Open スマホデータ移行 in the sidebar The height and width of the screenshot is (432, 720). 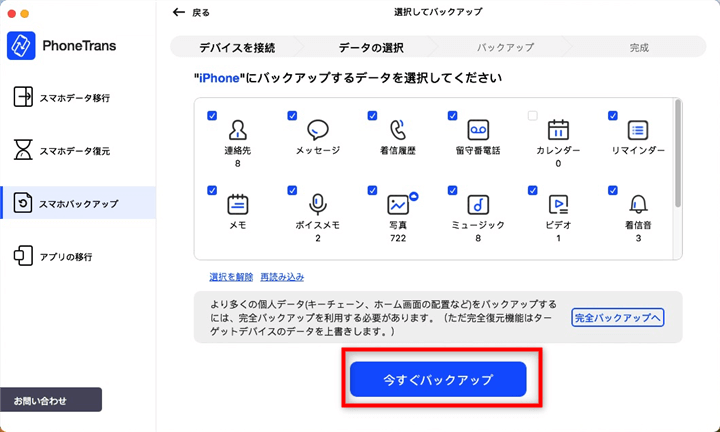(78, 97)
